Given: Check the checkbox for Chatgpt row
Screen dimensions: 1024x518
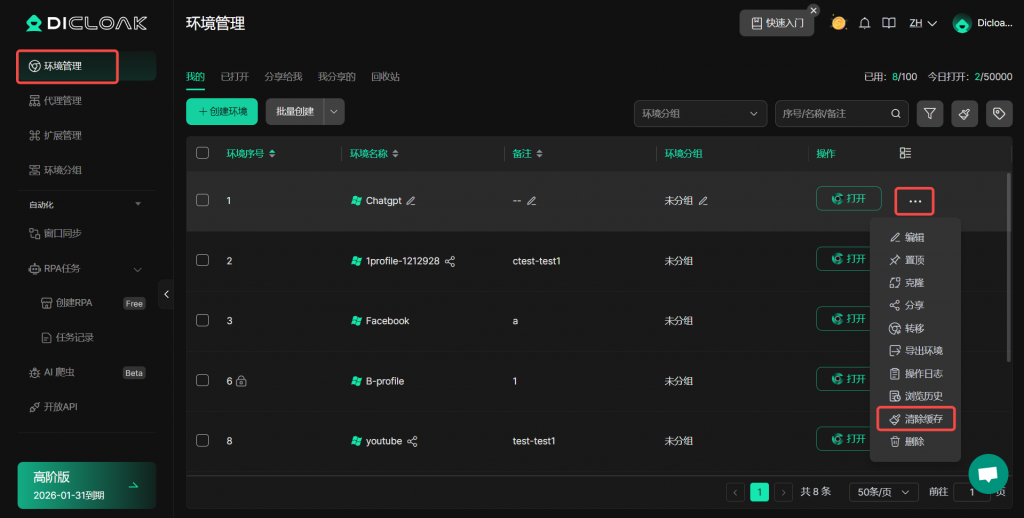Looking at the screenshot, I should 203,200.
